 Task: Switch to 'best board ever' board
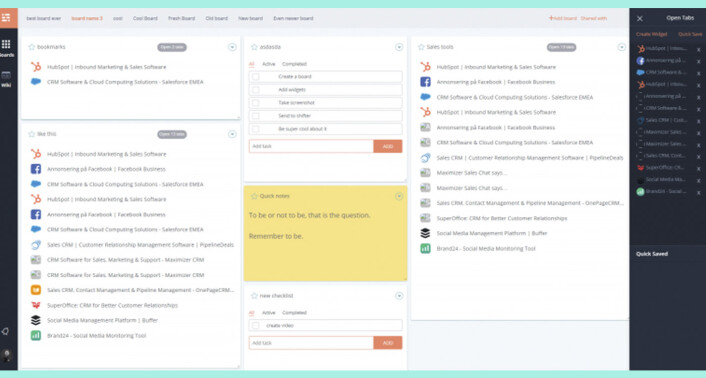pos(44,18)
